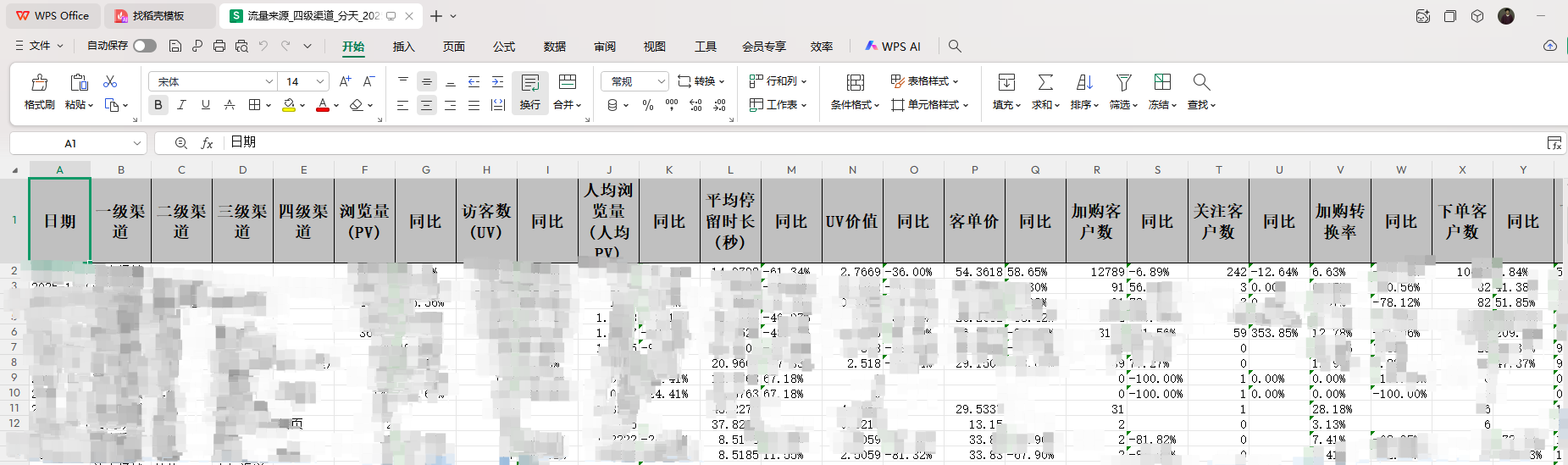Select the Format Painter (格式刷) tool
Screen dimensions: 1568x465
(x=40, y=92)
